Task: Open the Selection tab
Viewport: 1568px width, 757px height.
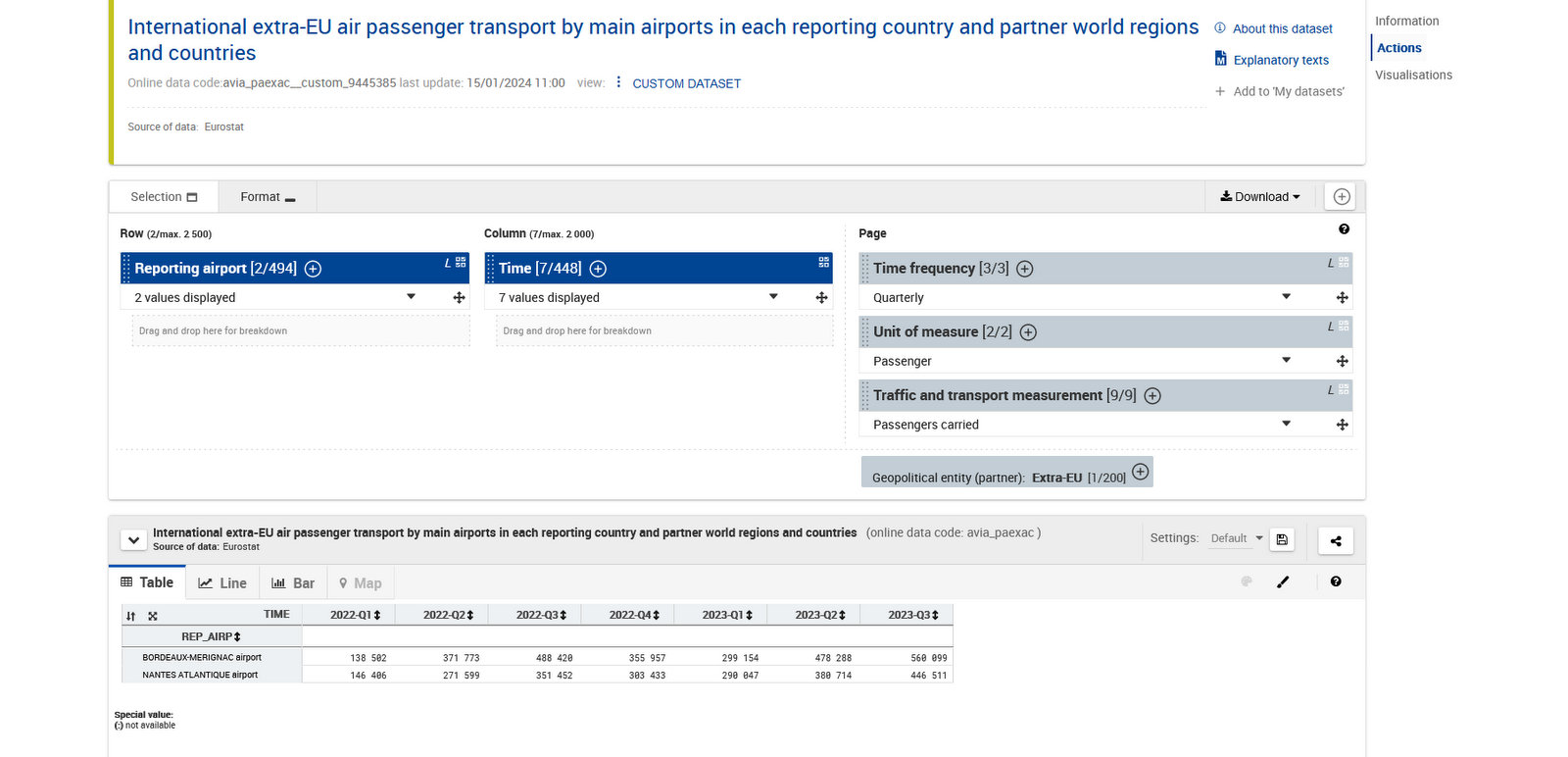Action: pyautogui.click(x=164, y=197)
